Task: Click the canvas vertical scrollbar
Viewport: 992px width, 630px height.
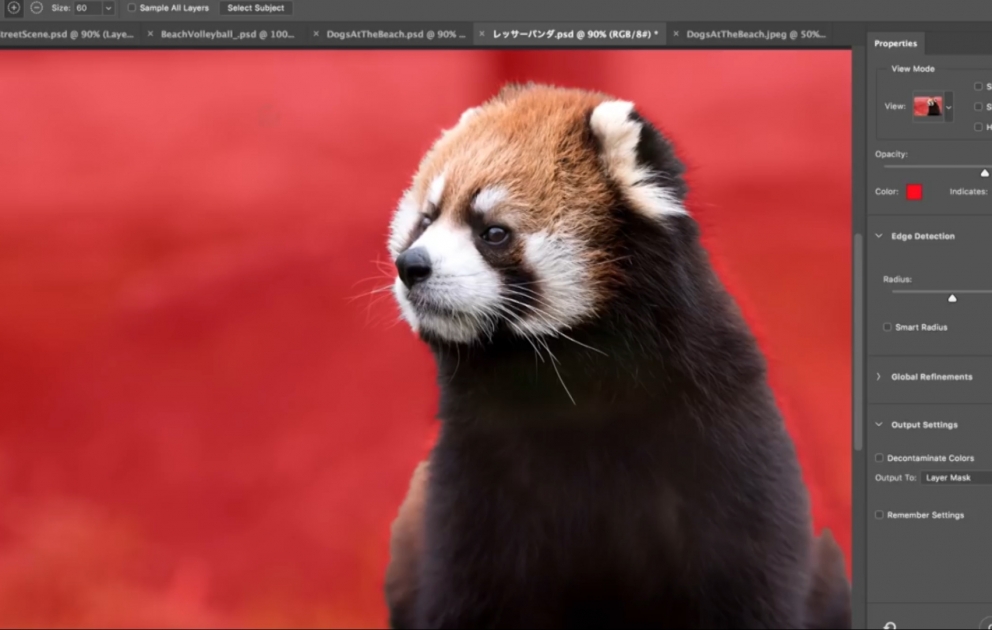Action: [x=859, y=342]
